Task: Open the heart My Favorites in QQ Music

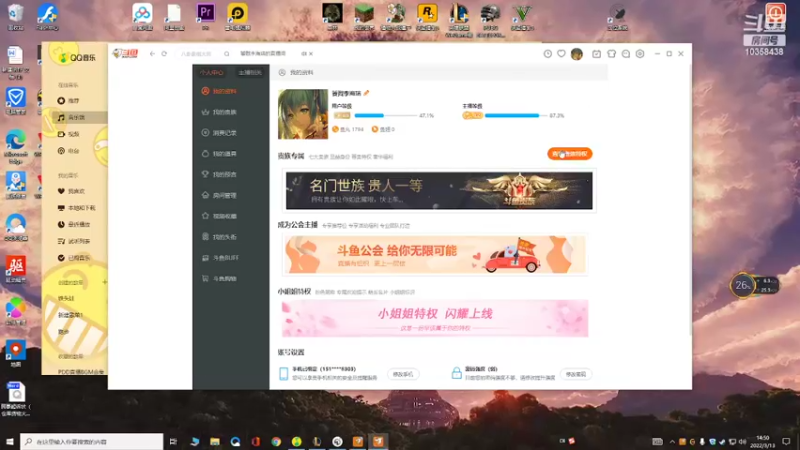Action: click(71, 191)
